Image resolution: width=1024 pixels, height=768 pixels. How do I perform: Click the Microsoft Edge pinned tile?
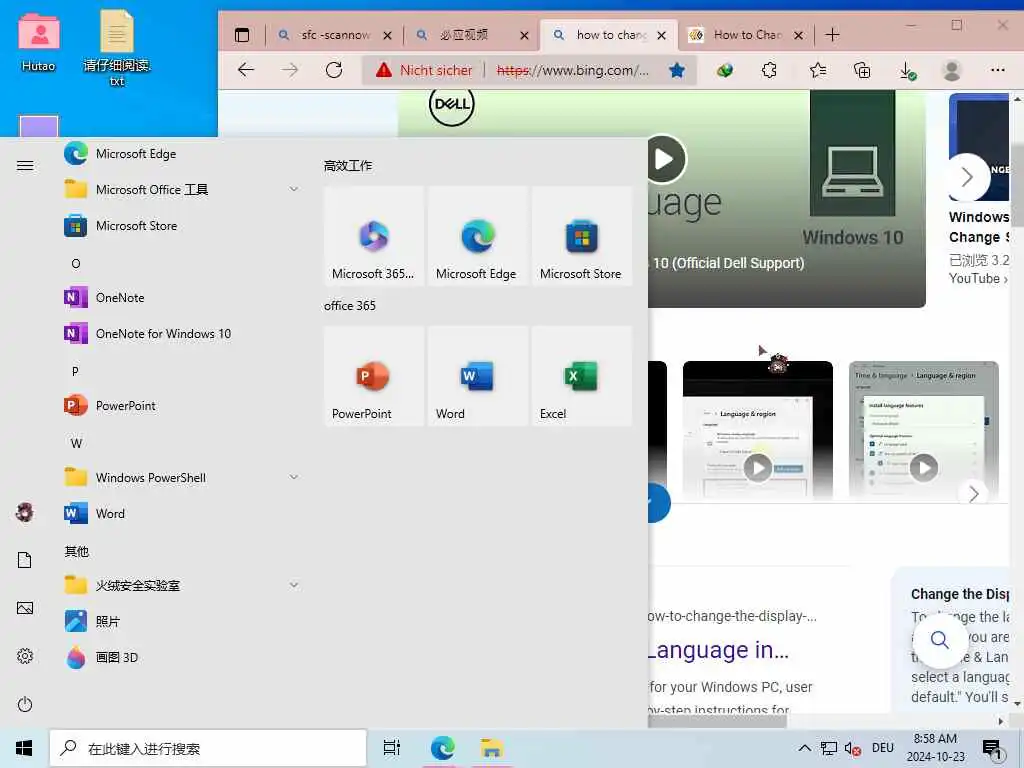pos(477,236)
